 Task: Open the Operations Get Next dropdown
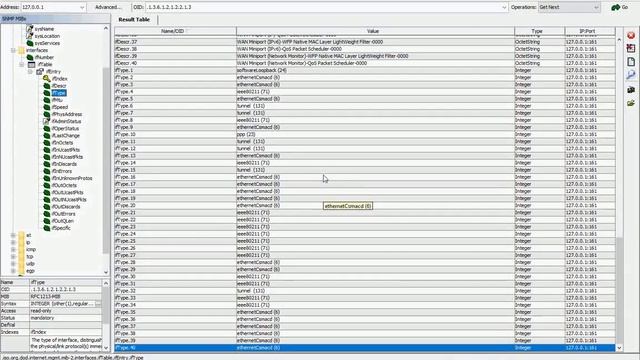(596, 7)
